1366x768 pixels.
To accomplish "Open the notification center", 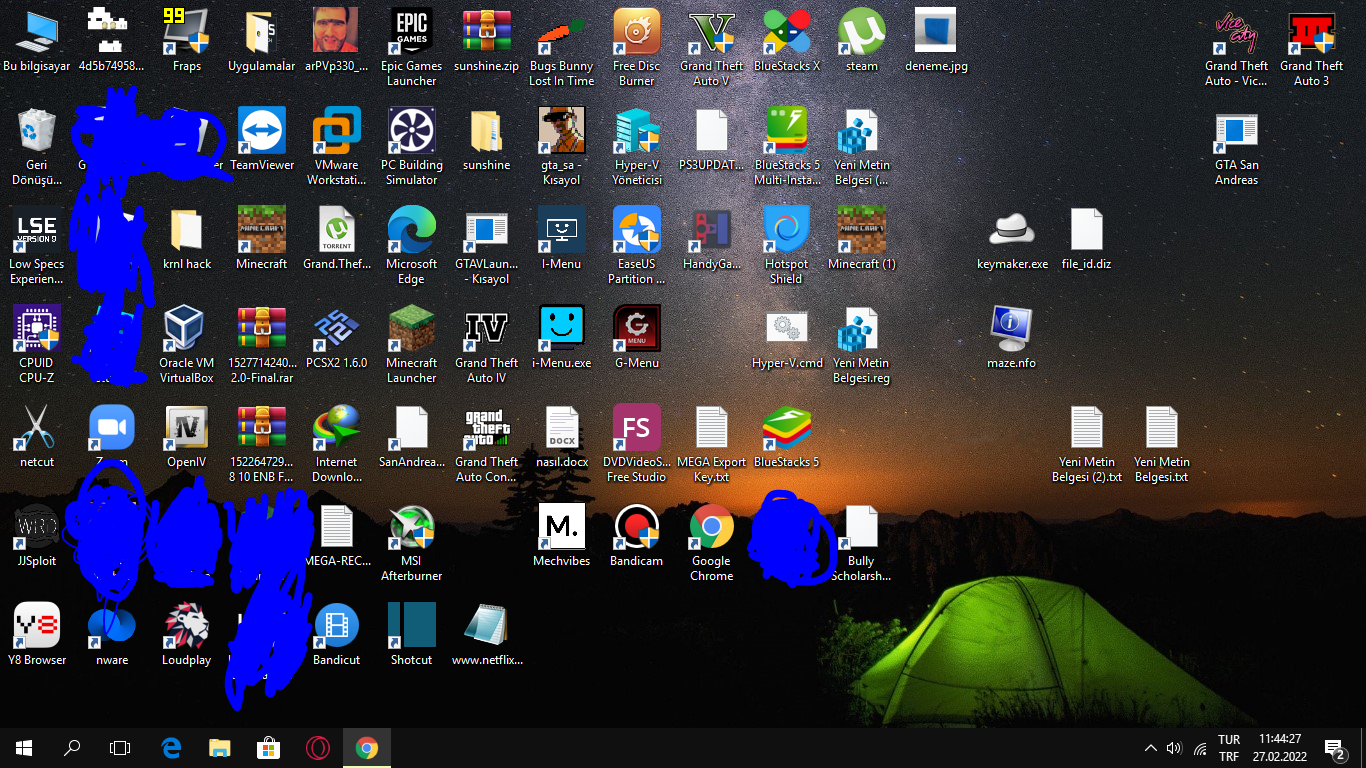I will click(x=1334, y=748).
